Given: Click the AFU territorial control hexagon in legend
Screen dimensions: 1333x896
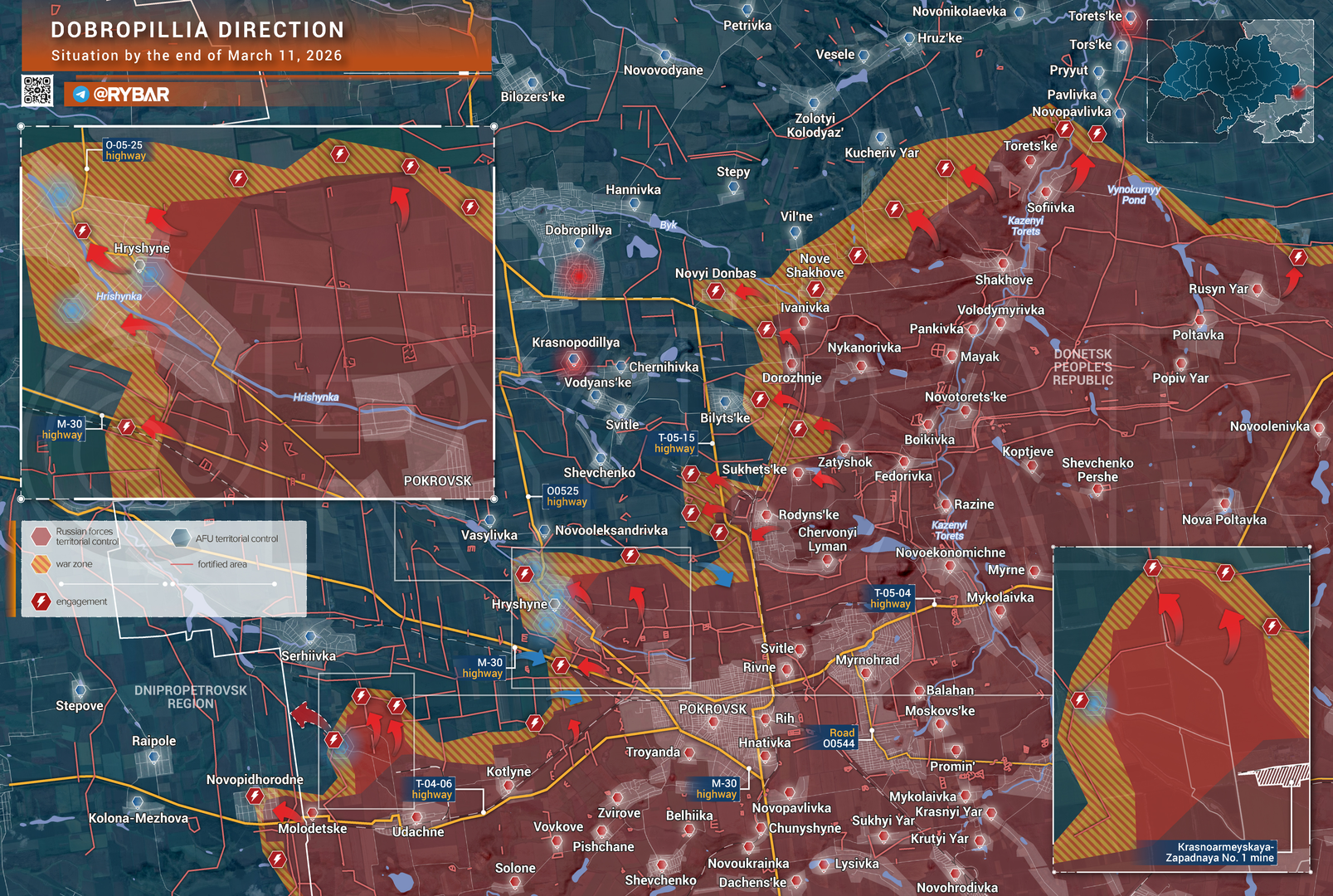Looking at the screenshot, I should [x=180, y=538].
